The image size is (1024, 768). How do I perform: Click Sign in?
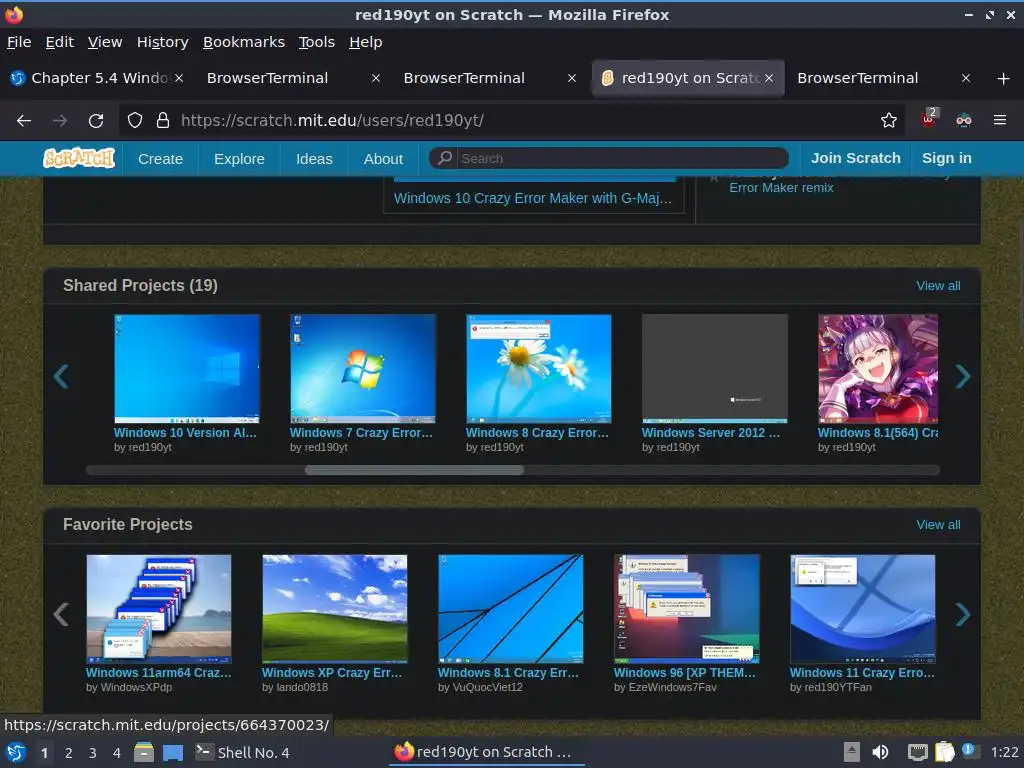[x=947, y=158]
